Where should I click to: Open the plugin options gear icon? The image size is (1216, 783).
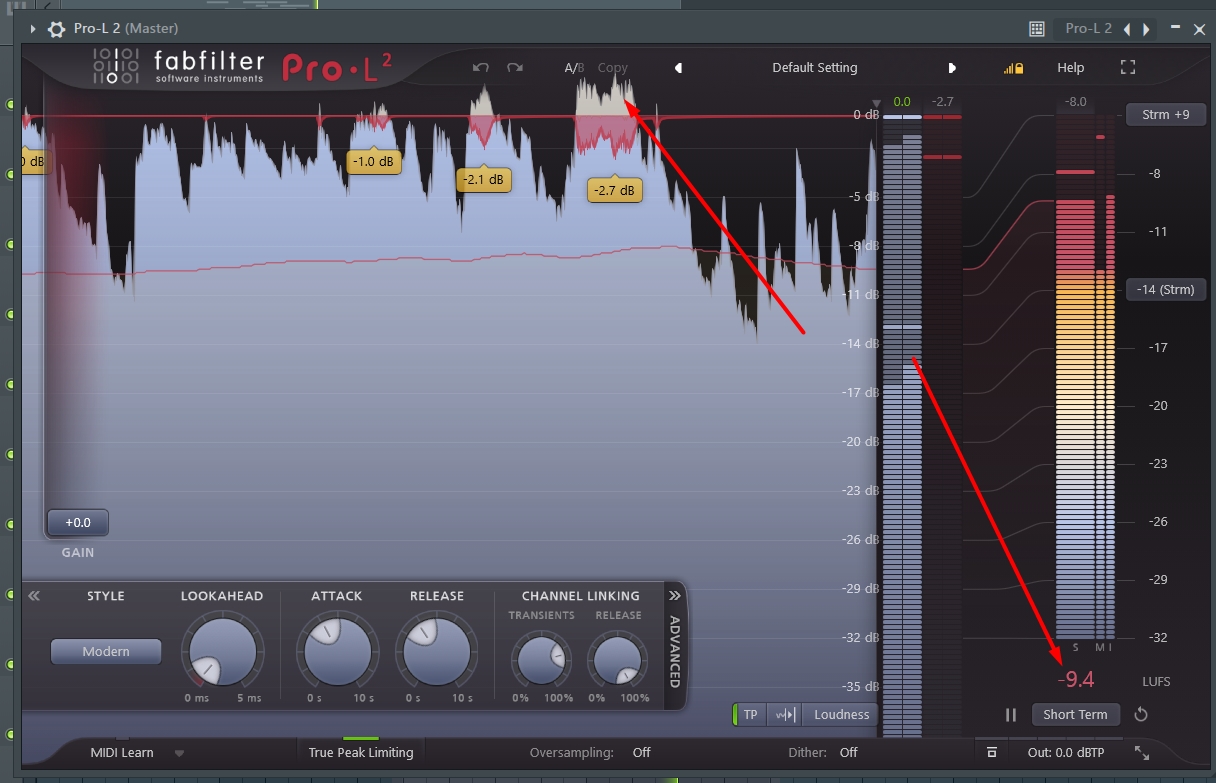click(57, 28)
